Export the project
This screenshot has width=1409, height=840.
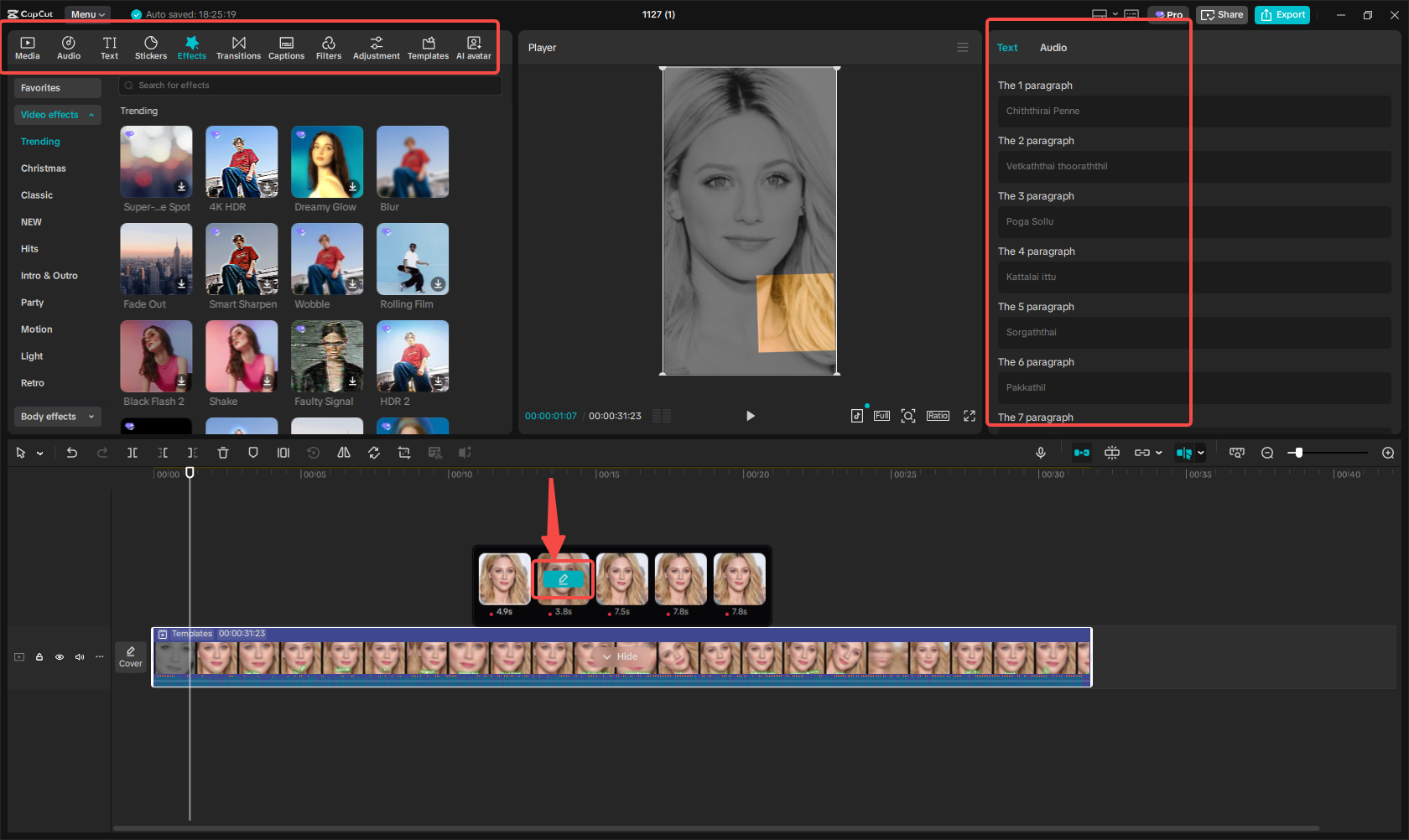click(x=1282, y=14)
